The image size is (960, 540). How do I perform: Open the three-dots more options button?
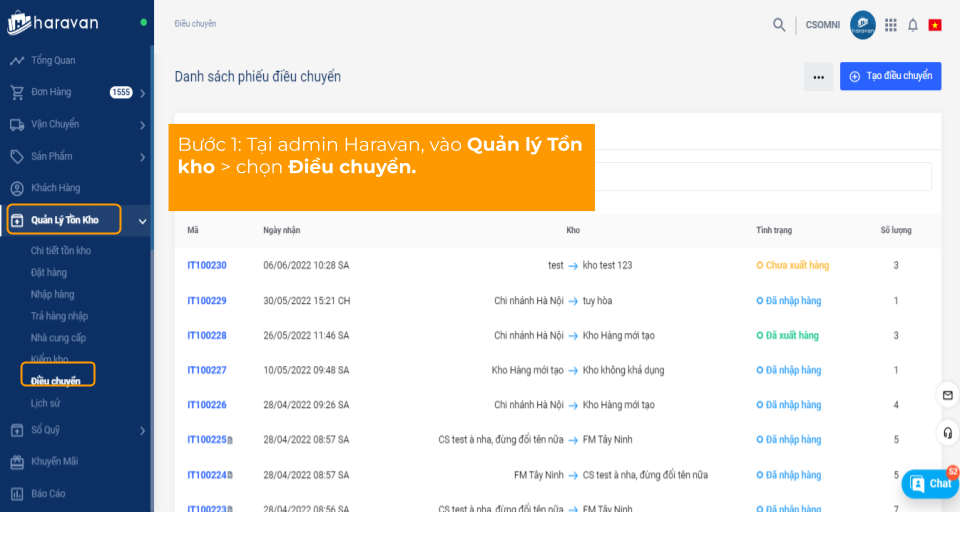point(818,77)
